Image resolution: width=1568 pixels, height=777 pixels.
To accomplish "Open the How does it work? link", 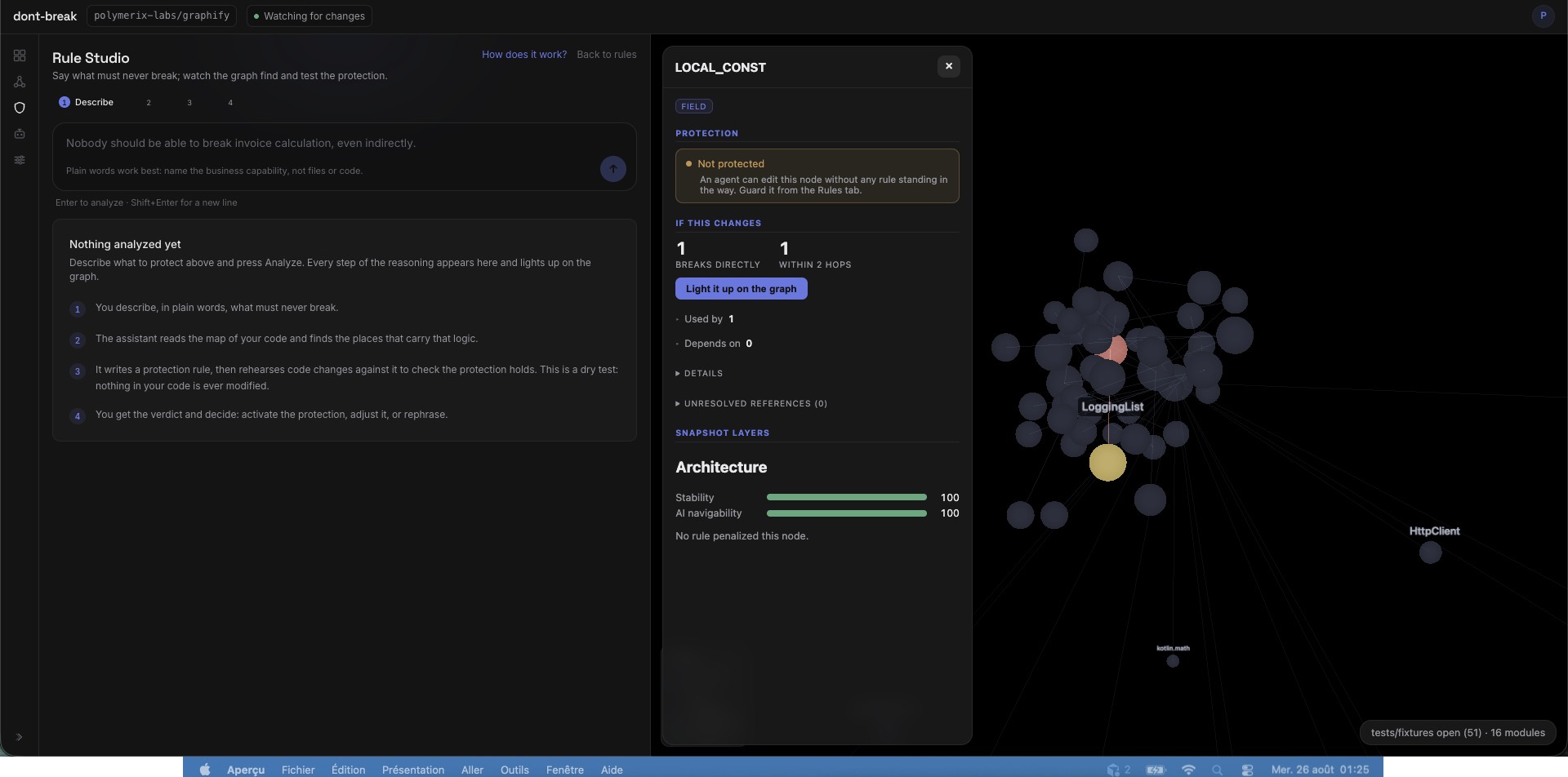I will coord(524,55).
